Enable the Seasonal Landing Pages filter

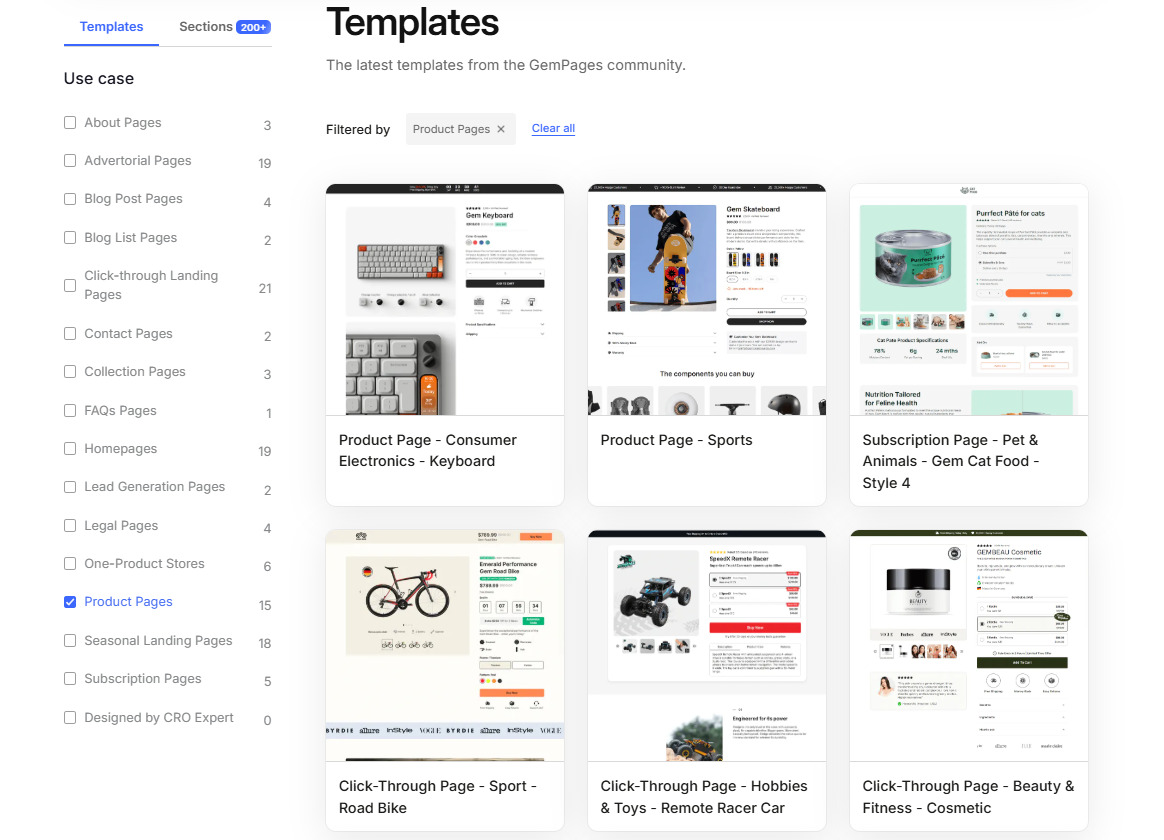coord(69,640)
